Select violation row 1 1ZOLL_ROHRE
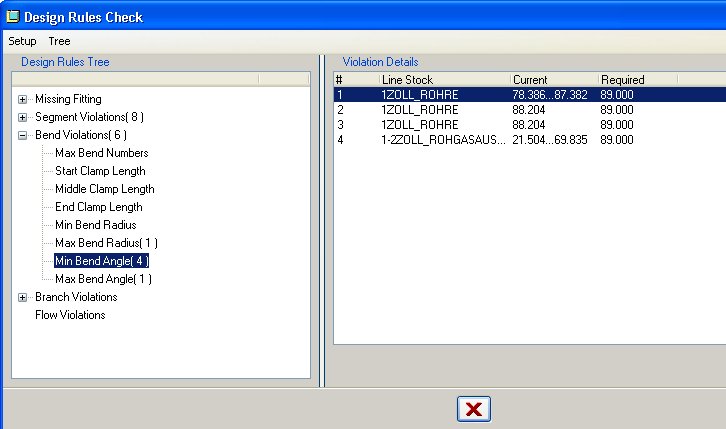This screenshot has width=726, height=429. 530,95
